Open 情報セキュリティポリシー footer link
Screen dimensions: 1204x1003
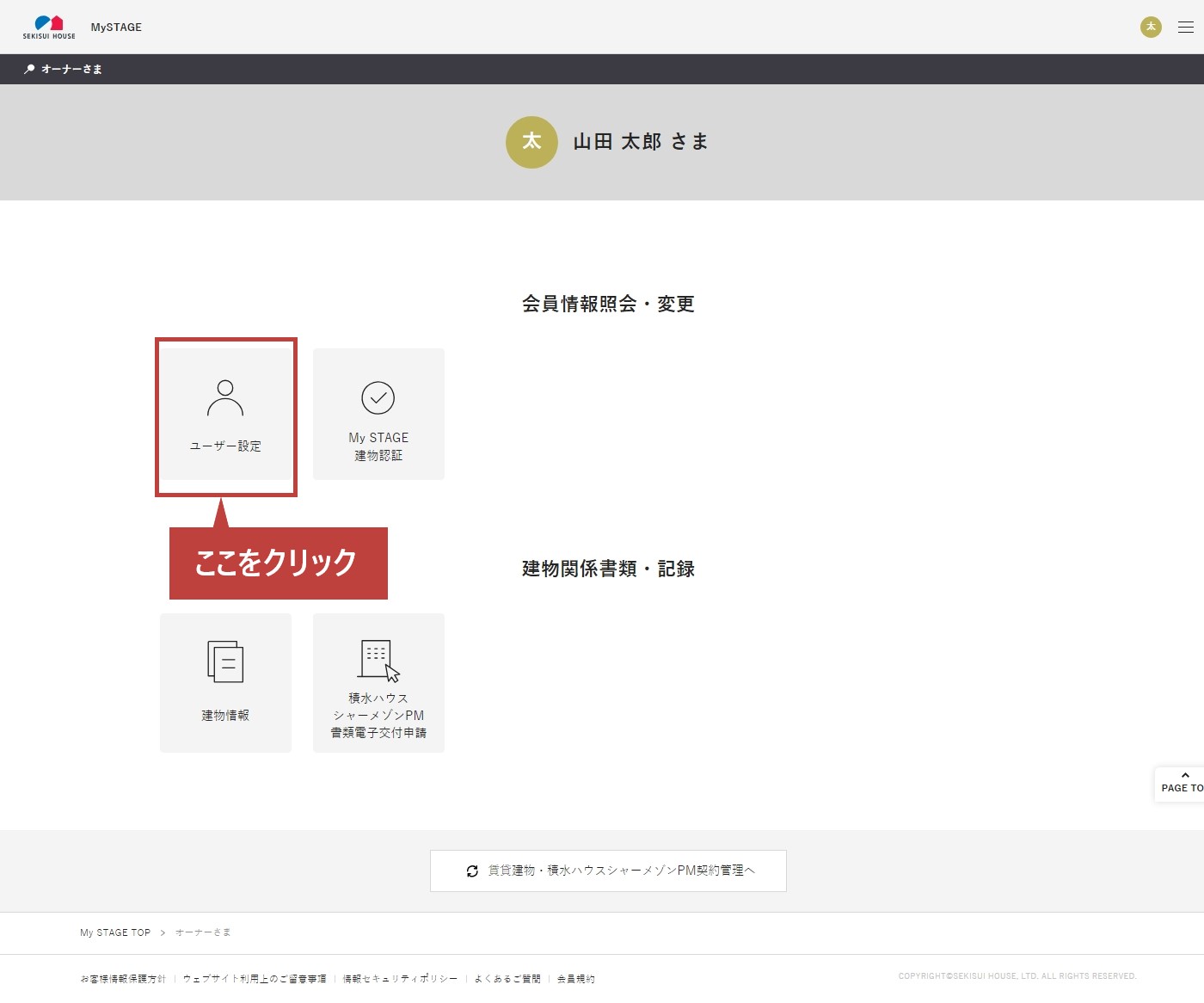(x=400, y=979)
